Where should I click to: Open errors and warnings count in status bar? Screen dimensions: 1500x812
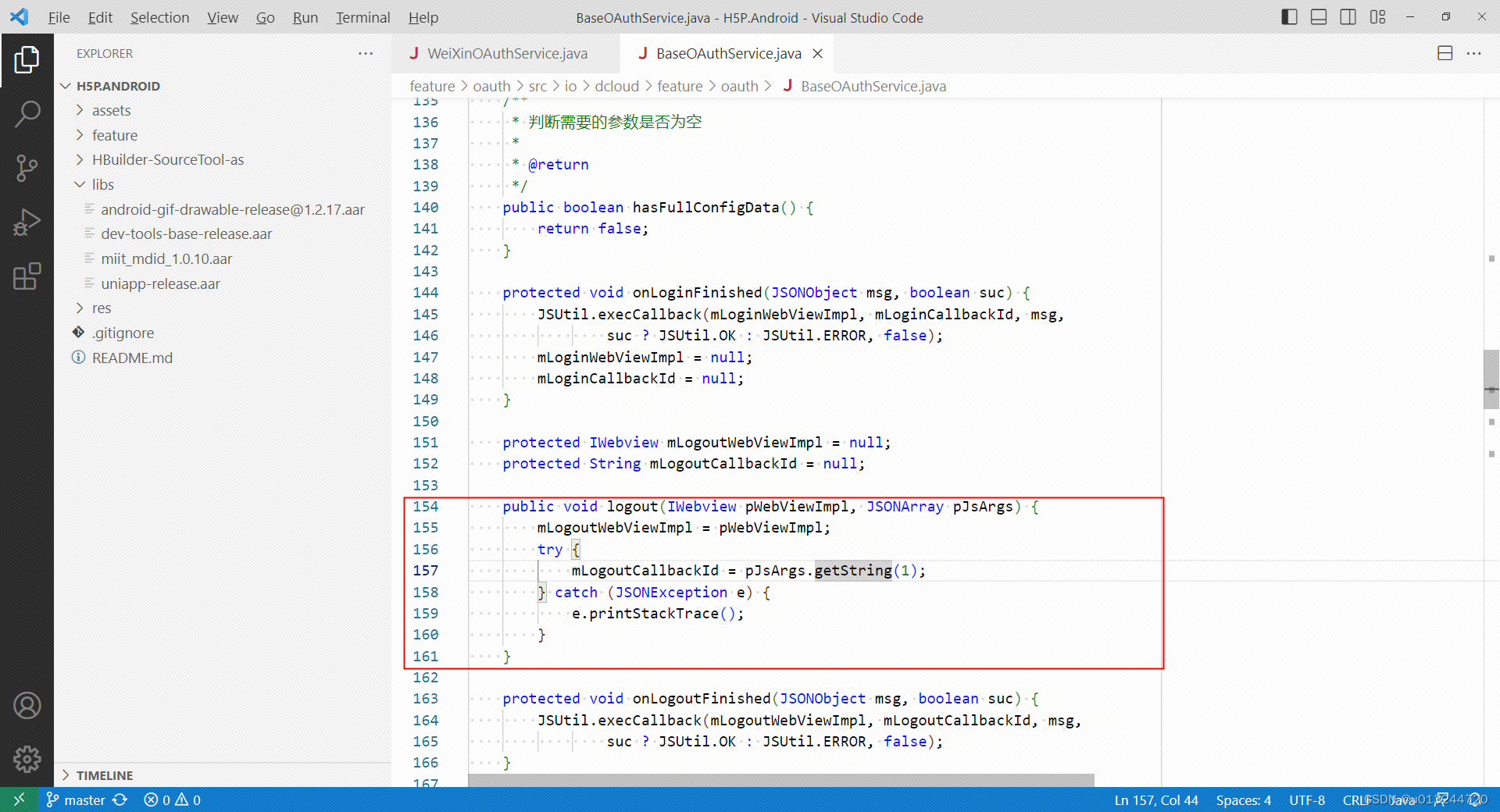click(173, 800)
